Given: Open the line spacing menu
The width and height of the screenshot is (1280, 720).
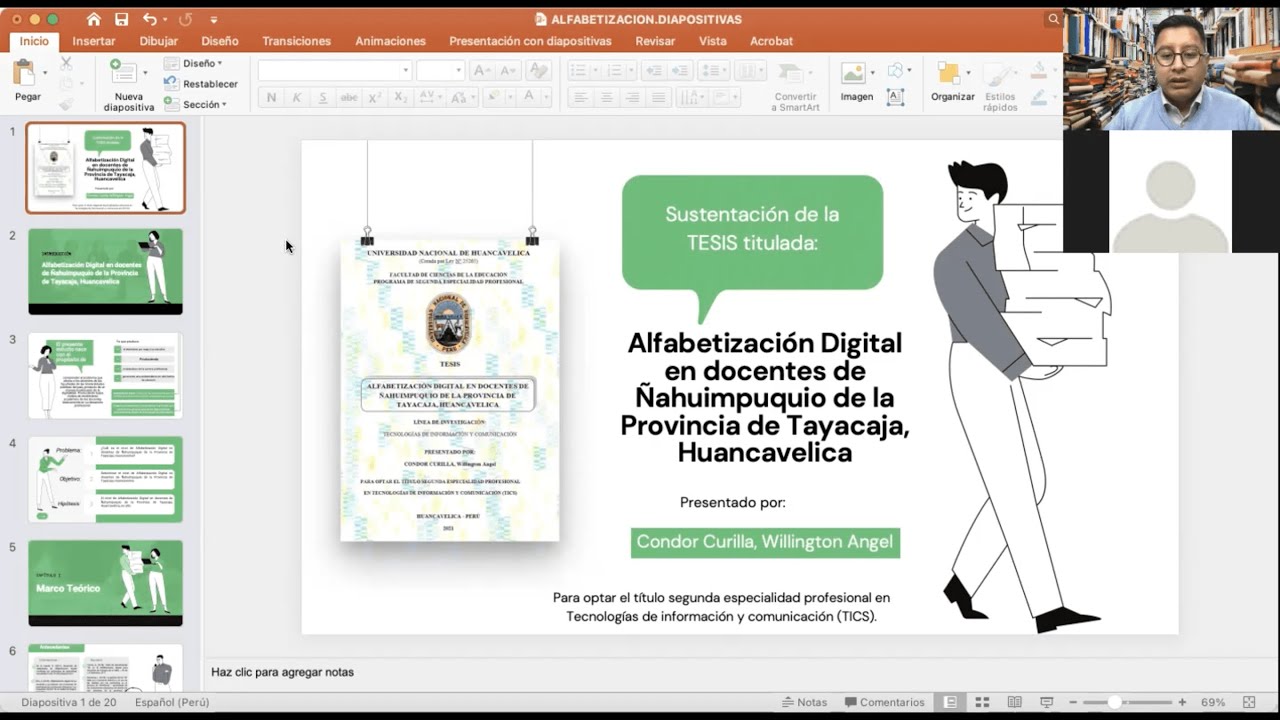Looking at the screenshot, I should (713, 70).
